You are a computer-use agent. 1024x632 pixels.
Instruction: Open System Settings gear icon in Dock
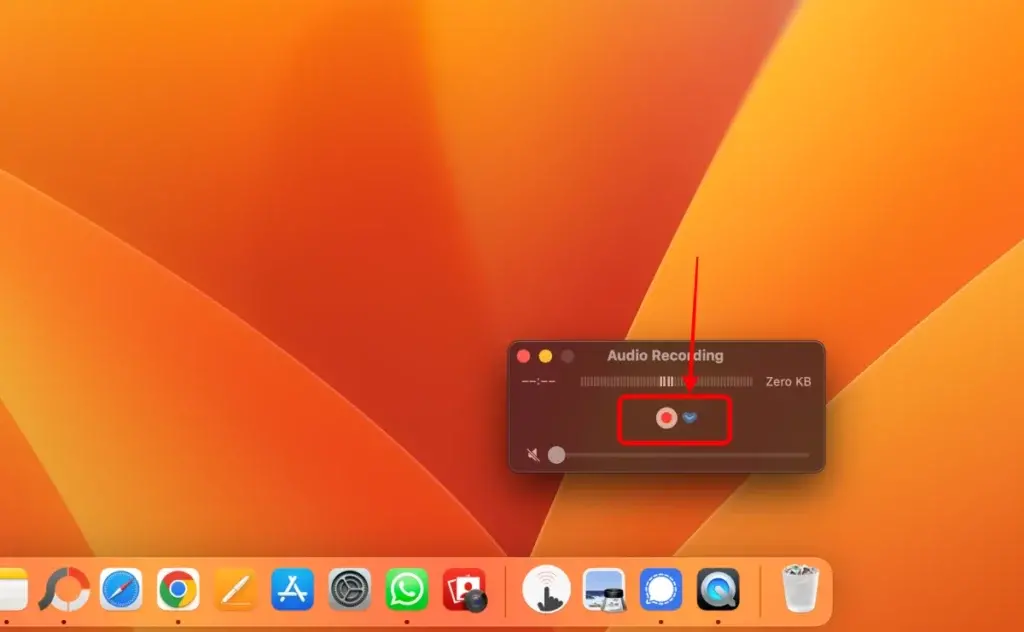coord(350,589)
